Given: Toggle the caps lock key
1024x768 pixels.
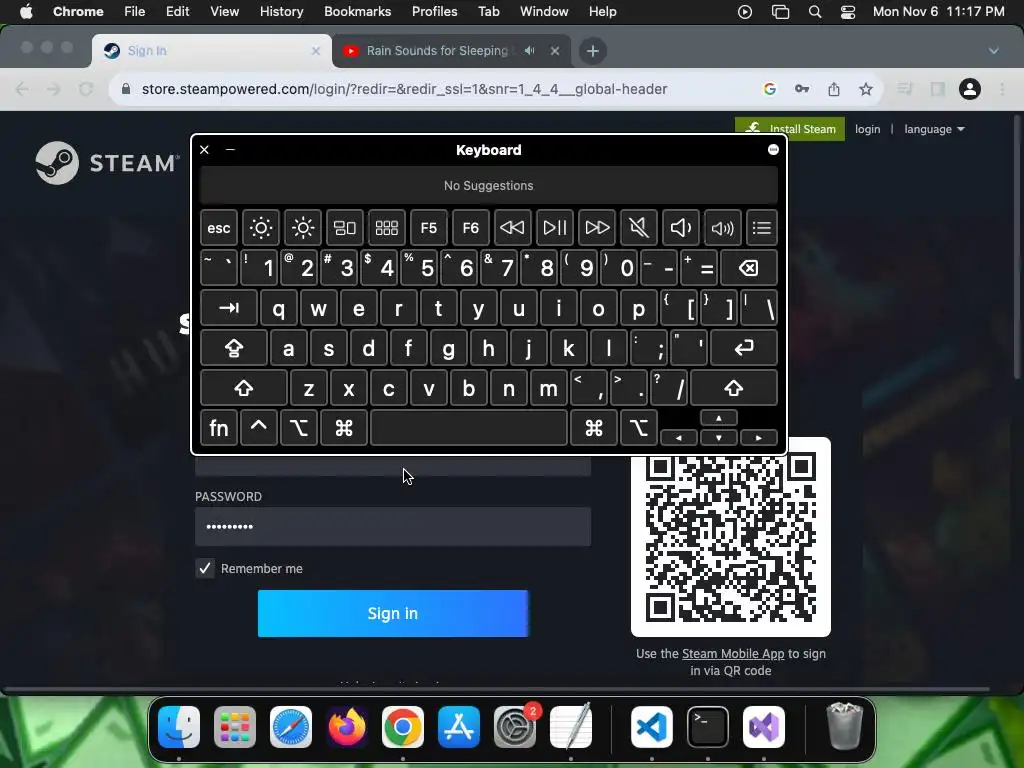Looking at the screenshot, I should [234, 348].
